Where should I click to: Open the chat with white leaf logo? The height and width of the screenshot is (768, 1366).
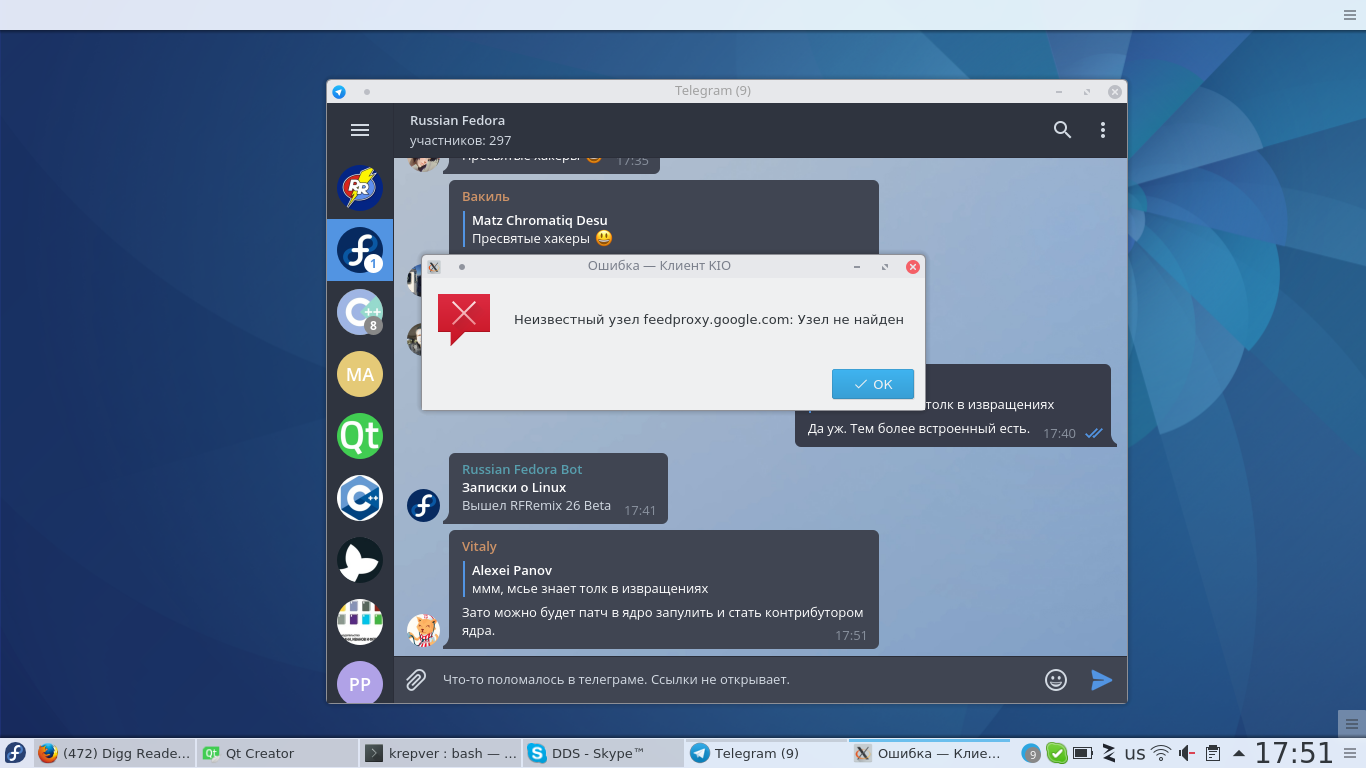tap(360, 560)
